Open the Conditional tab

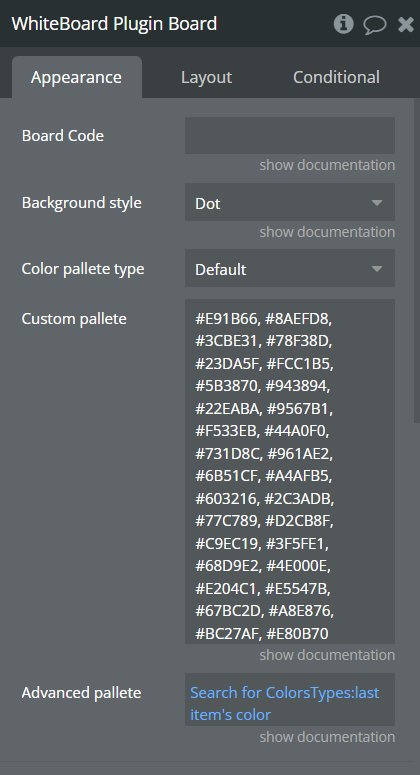(x=336, y=77)
